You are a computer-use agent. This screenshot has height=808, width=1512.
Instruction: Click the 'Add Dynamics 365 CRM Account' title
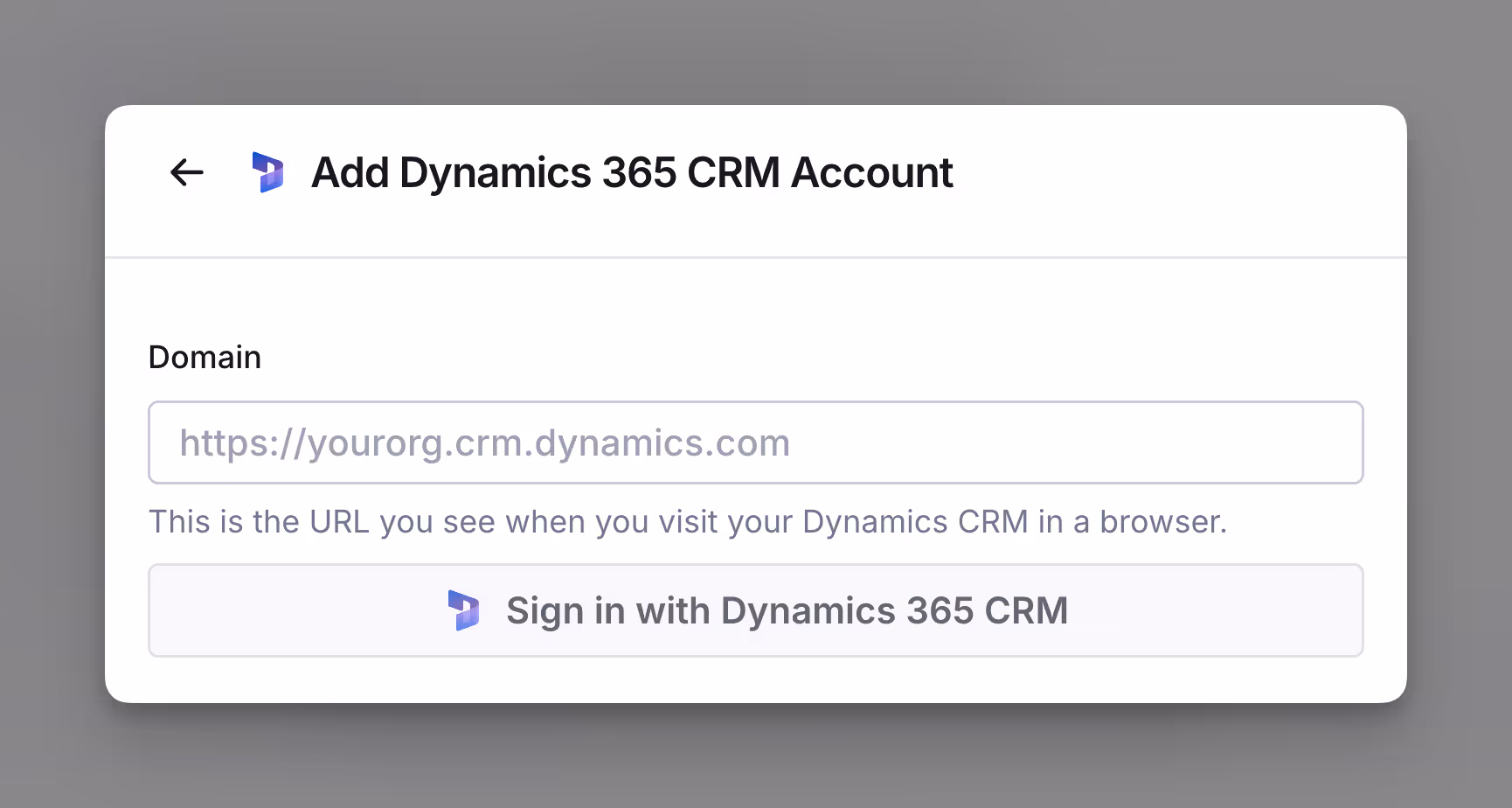coord(632,172)
